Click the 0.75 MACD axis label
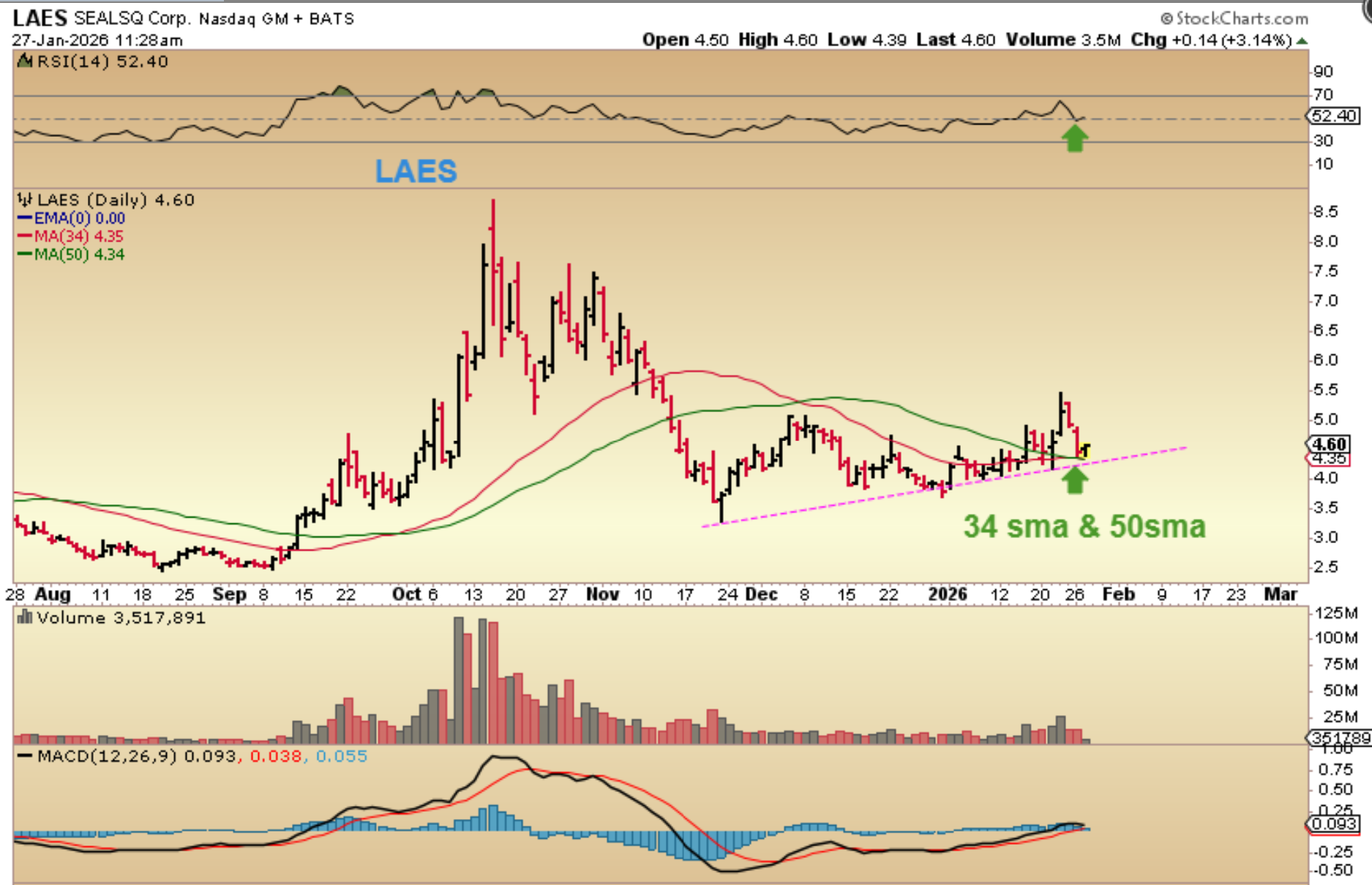1372x885 pixels. click(1335, 769)
